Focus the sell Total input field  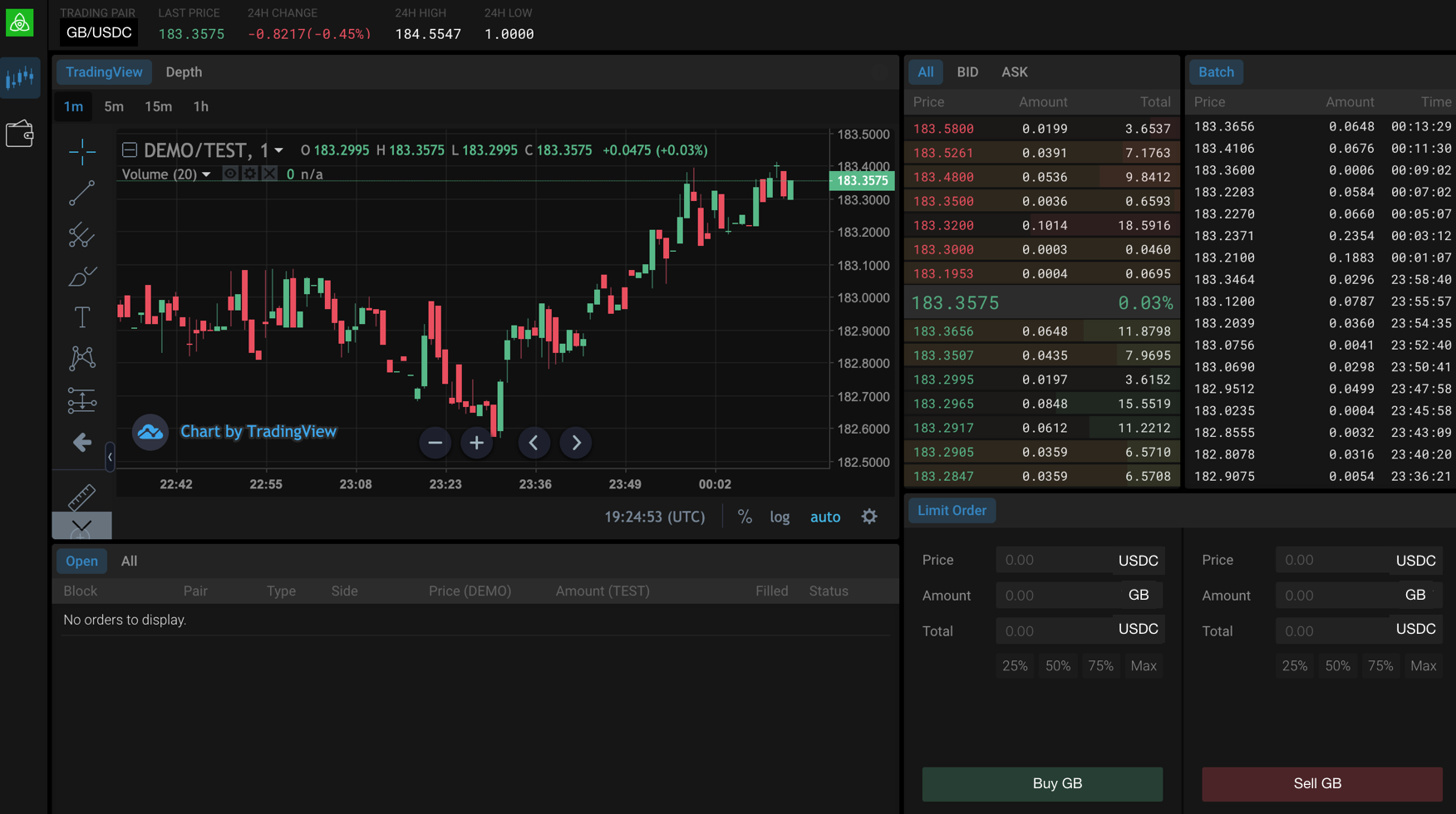[x=1360, y=631]
